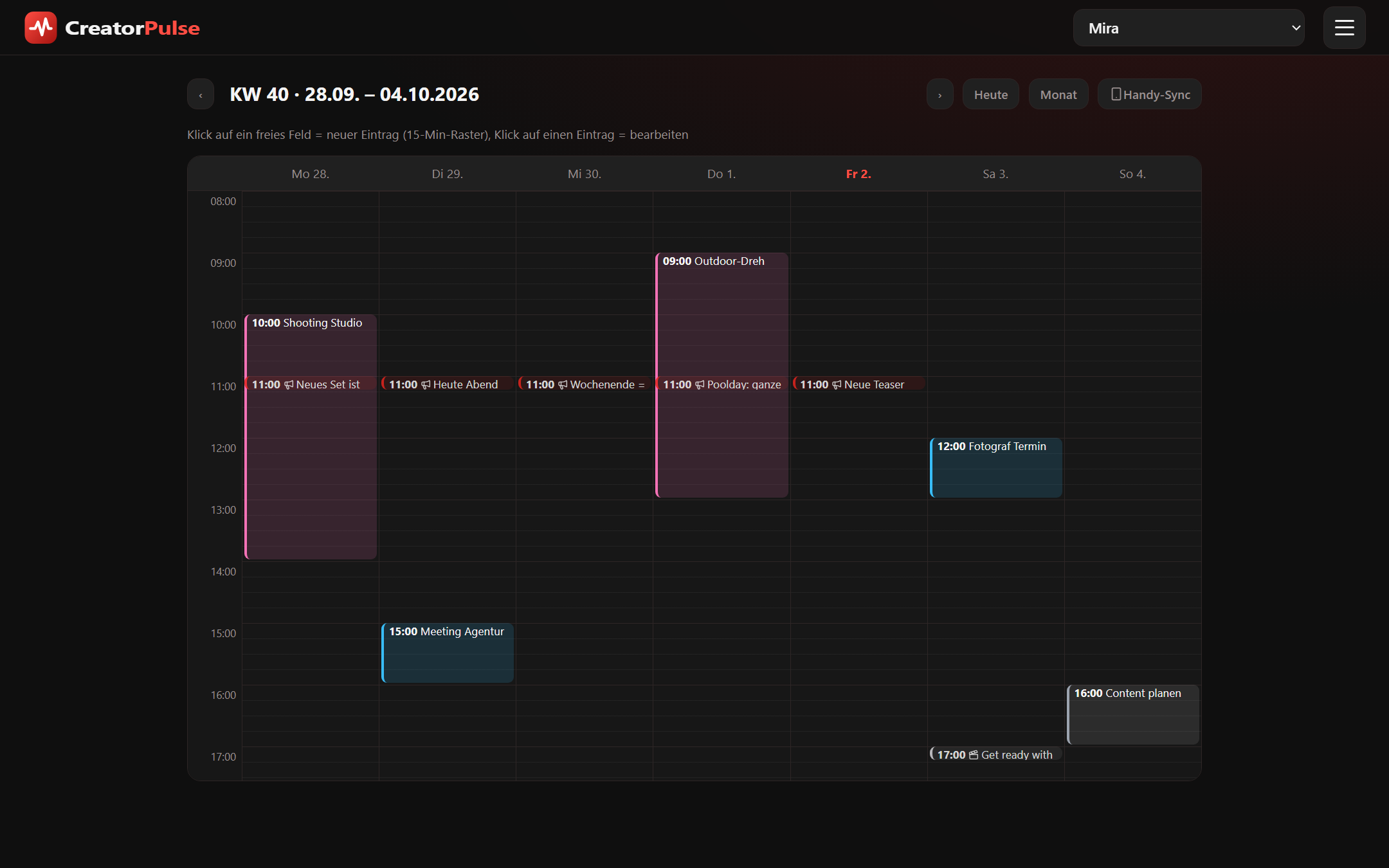Image resolution: width=1389 pixels, height=868 pixels.
Task: Click the Do 1. day header
Action: pyautogui.click(x=722, y=174)
